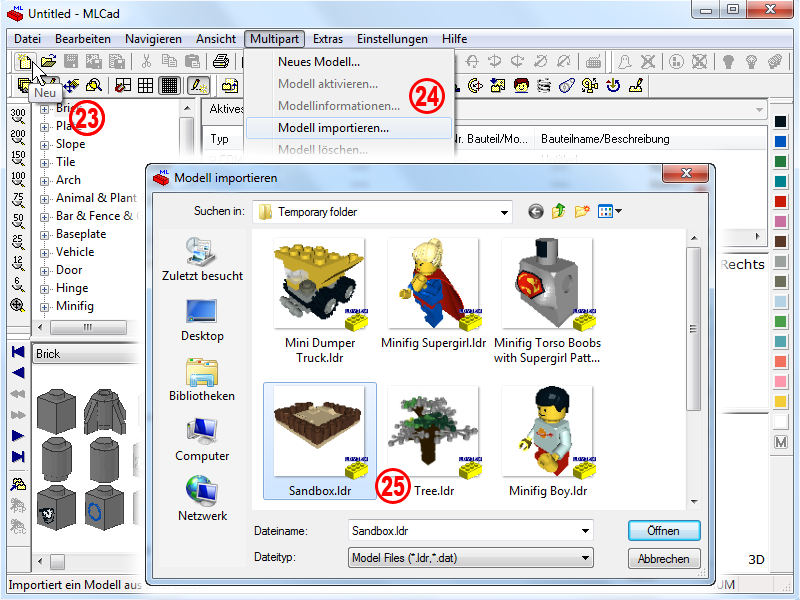The width and height of the screenshot is (800, 600).
Task: Select the blue color swatch
Action: 780,141
